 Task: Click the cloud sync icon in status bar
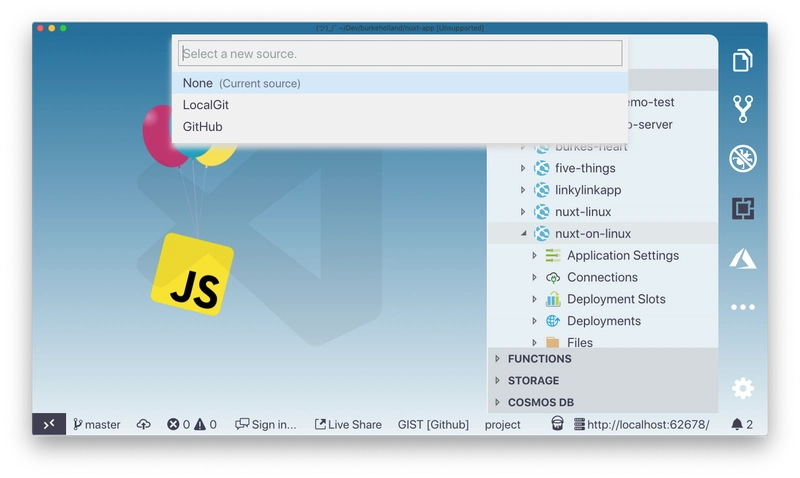[143, 424]
